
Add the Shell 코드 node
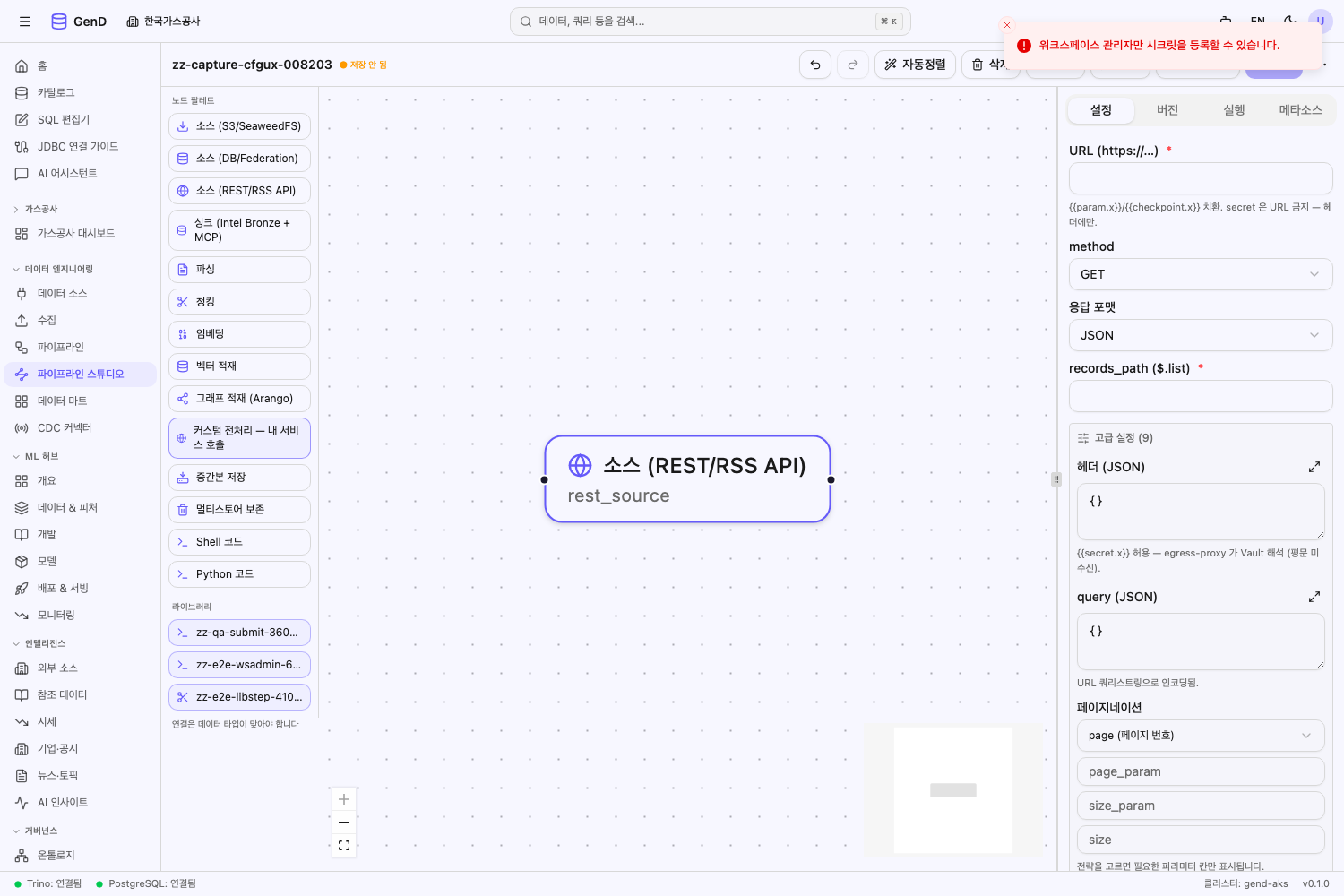(239, 542)
